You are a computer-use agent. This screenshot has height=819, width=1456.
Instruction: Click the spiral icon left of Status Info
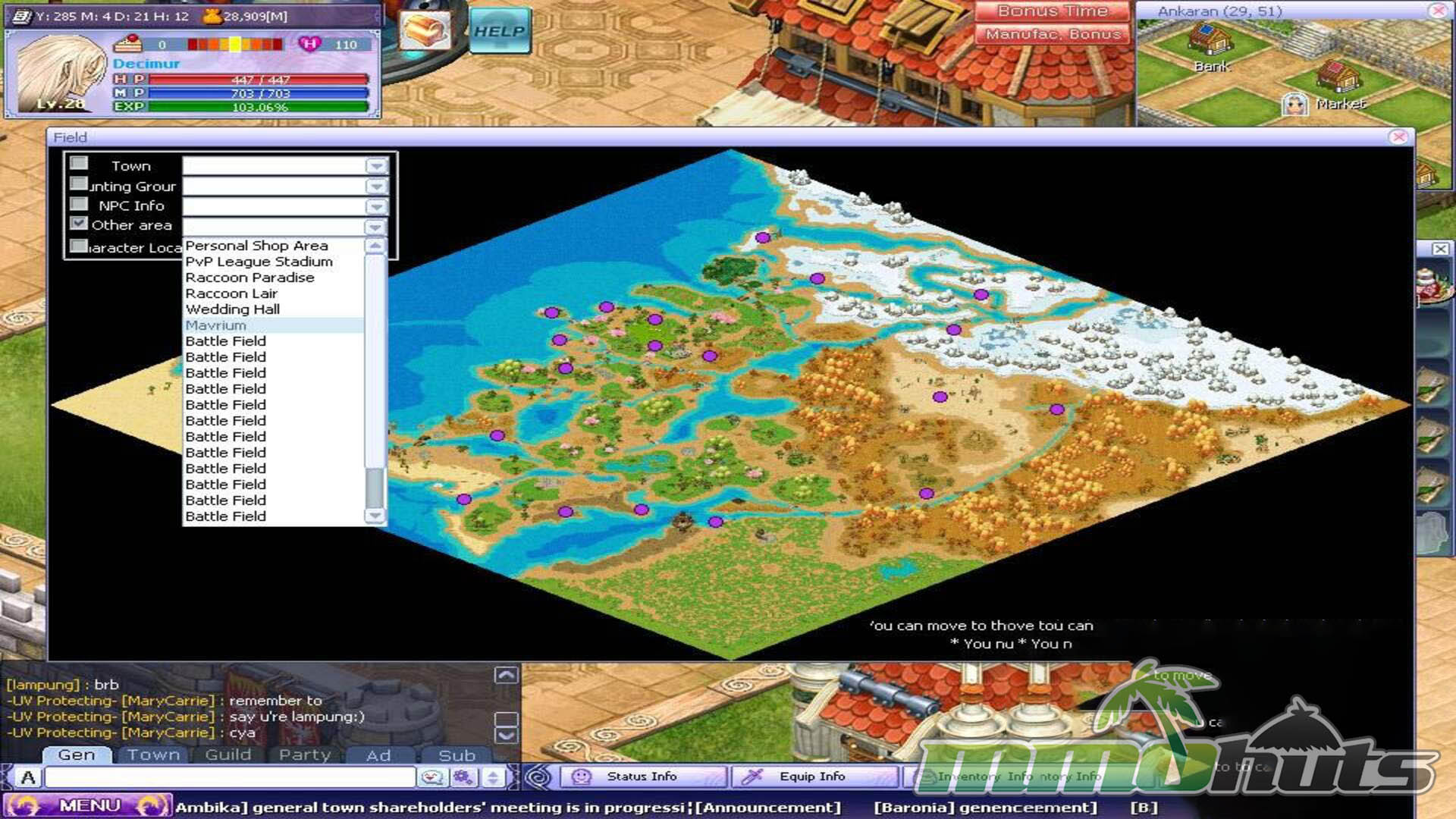click(538, 777)
